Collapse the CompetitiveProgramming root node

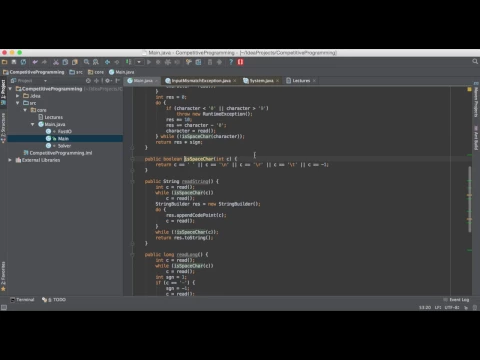pos(10,89)
